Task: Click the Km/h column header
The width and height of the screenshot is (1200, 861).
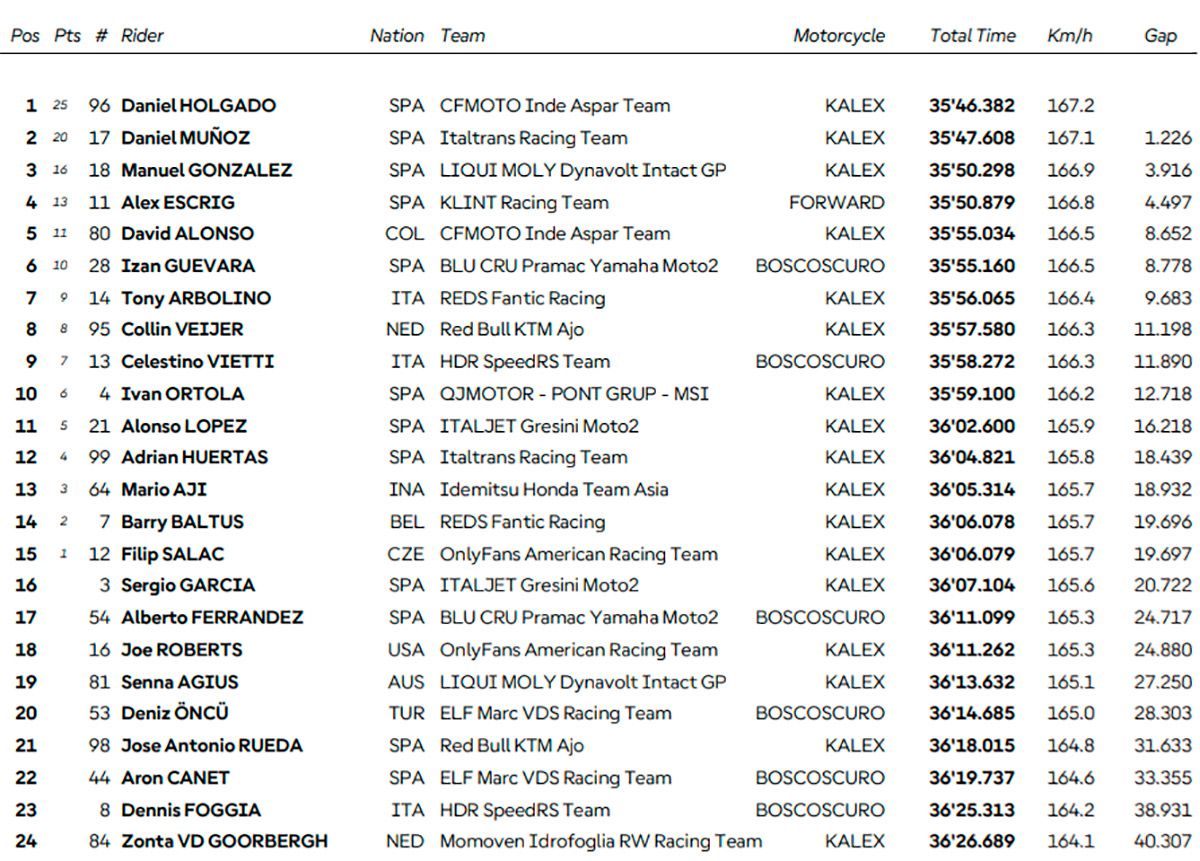Action: pyautogui.click(x=1069, y=36)
